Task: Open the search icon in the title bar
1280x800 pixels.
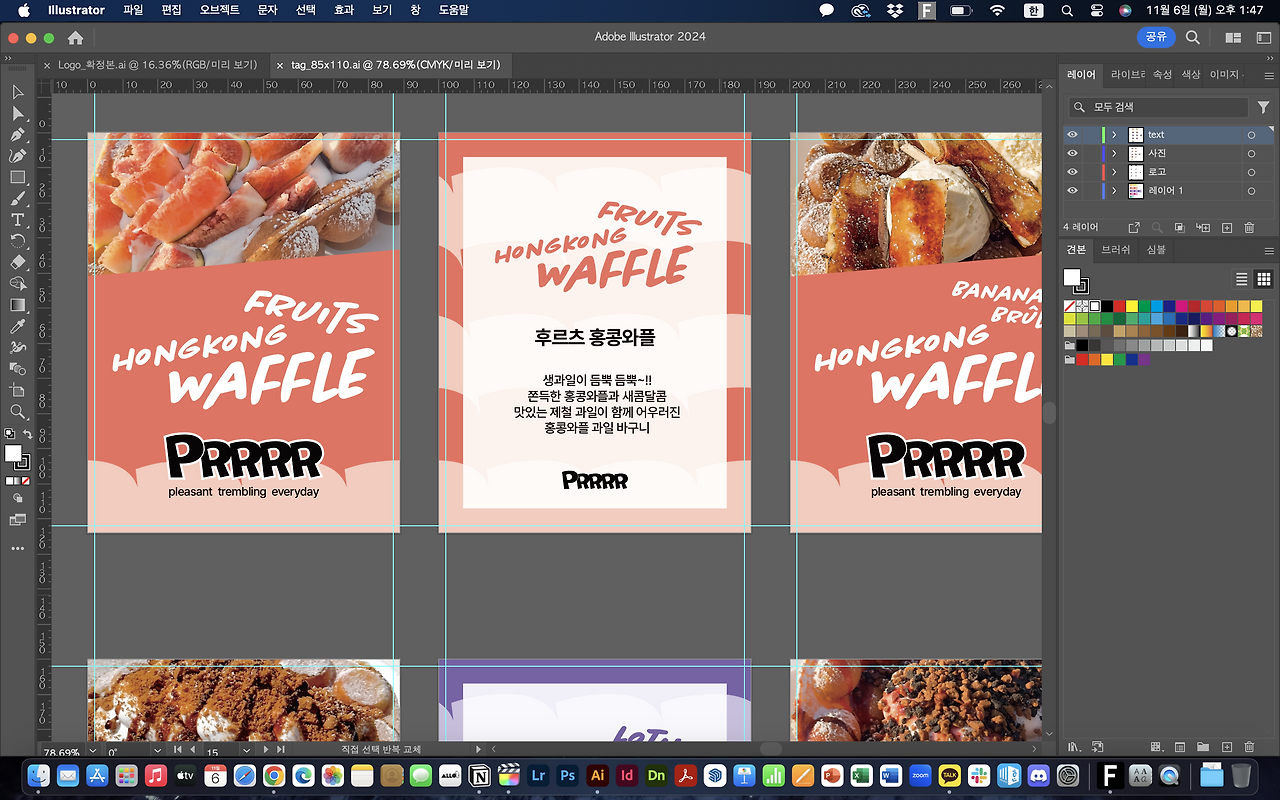Action: 1193,37
